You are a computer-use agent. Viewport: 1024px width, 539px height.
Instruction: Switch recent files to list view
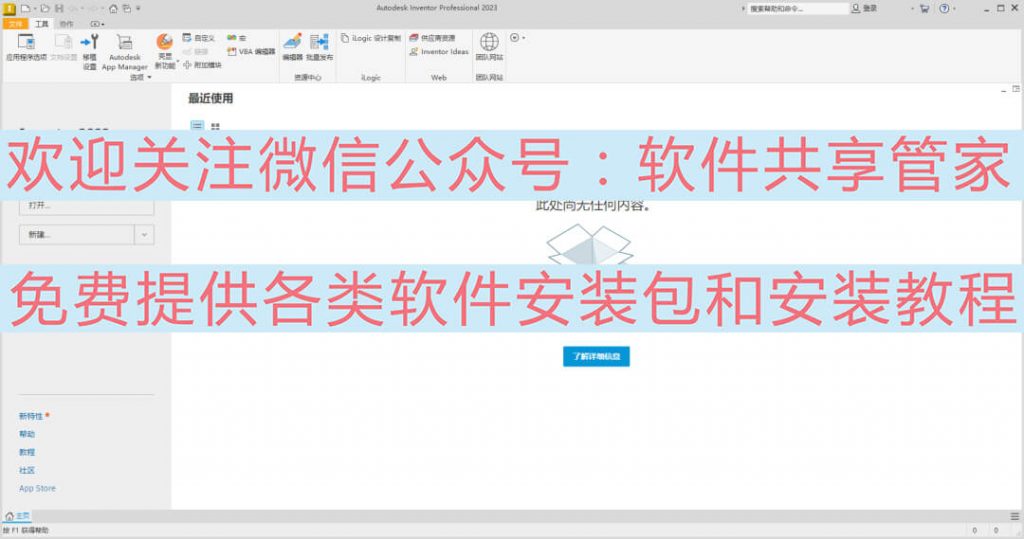click(x=197, y=126)
